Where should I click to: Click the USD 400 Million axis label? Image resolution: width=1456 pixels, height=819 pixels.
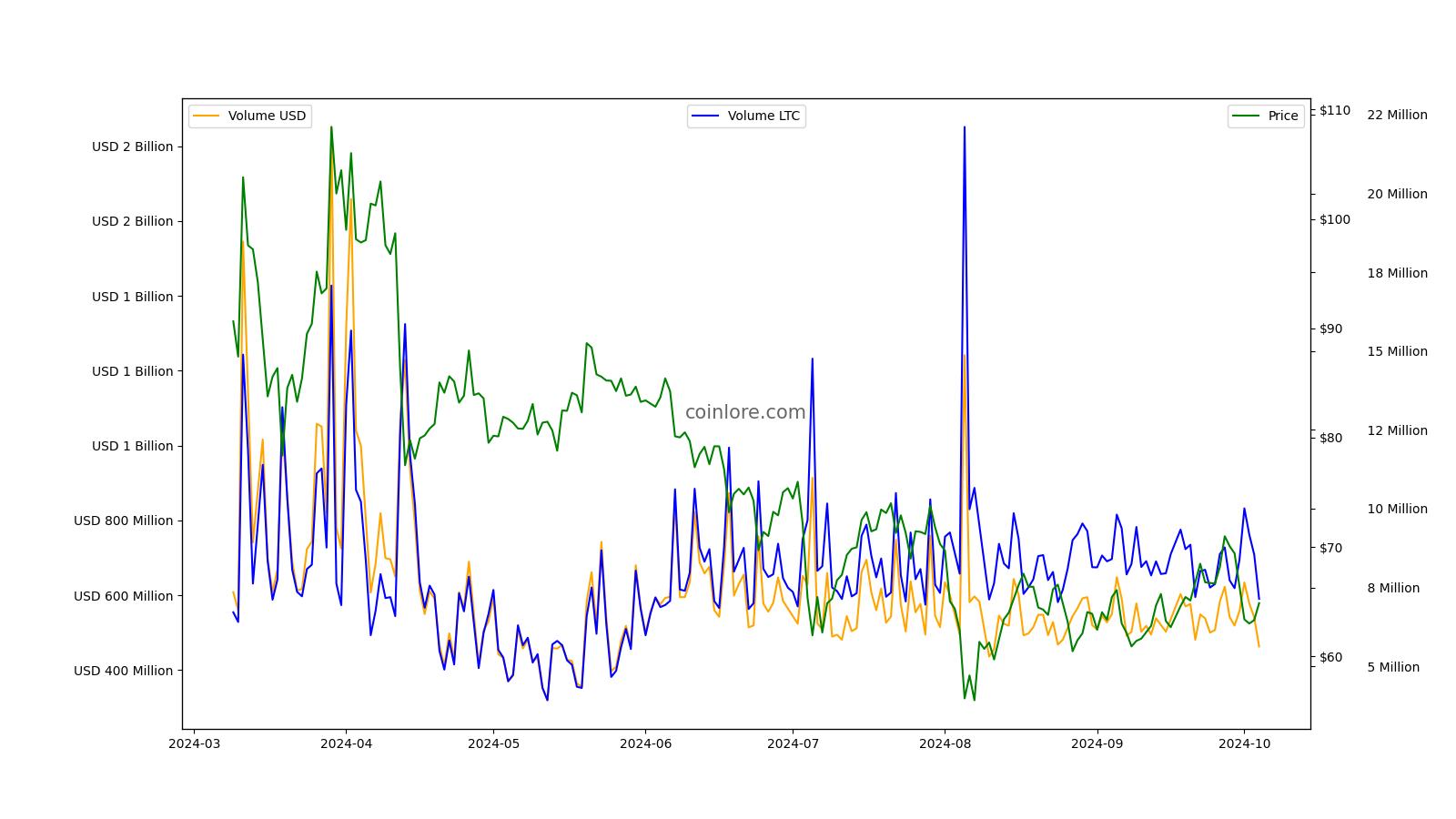coord(123,671)
